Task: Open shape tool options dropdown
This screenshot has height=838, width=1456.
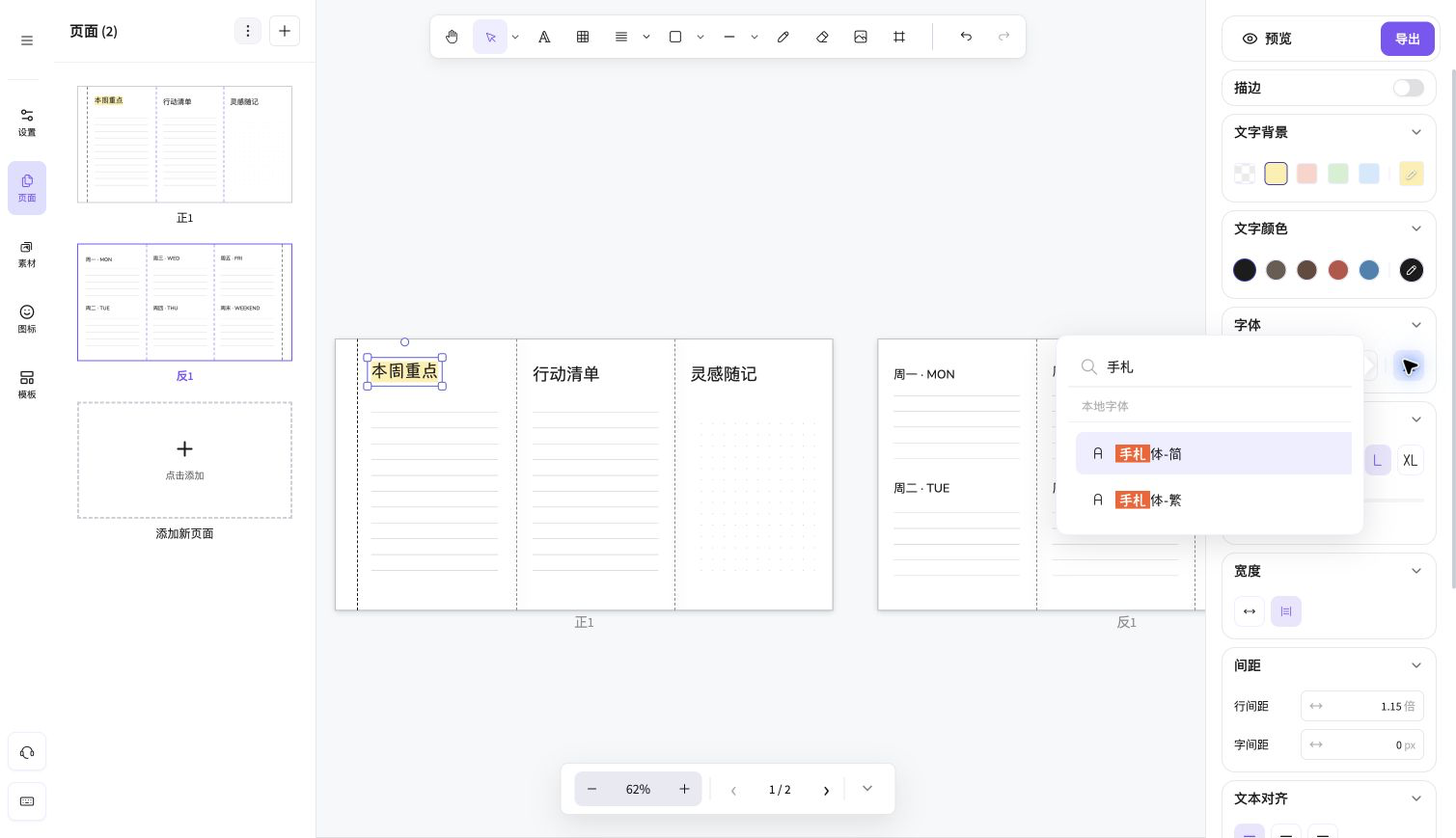Action: 701,37
